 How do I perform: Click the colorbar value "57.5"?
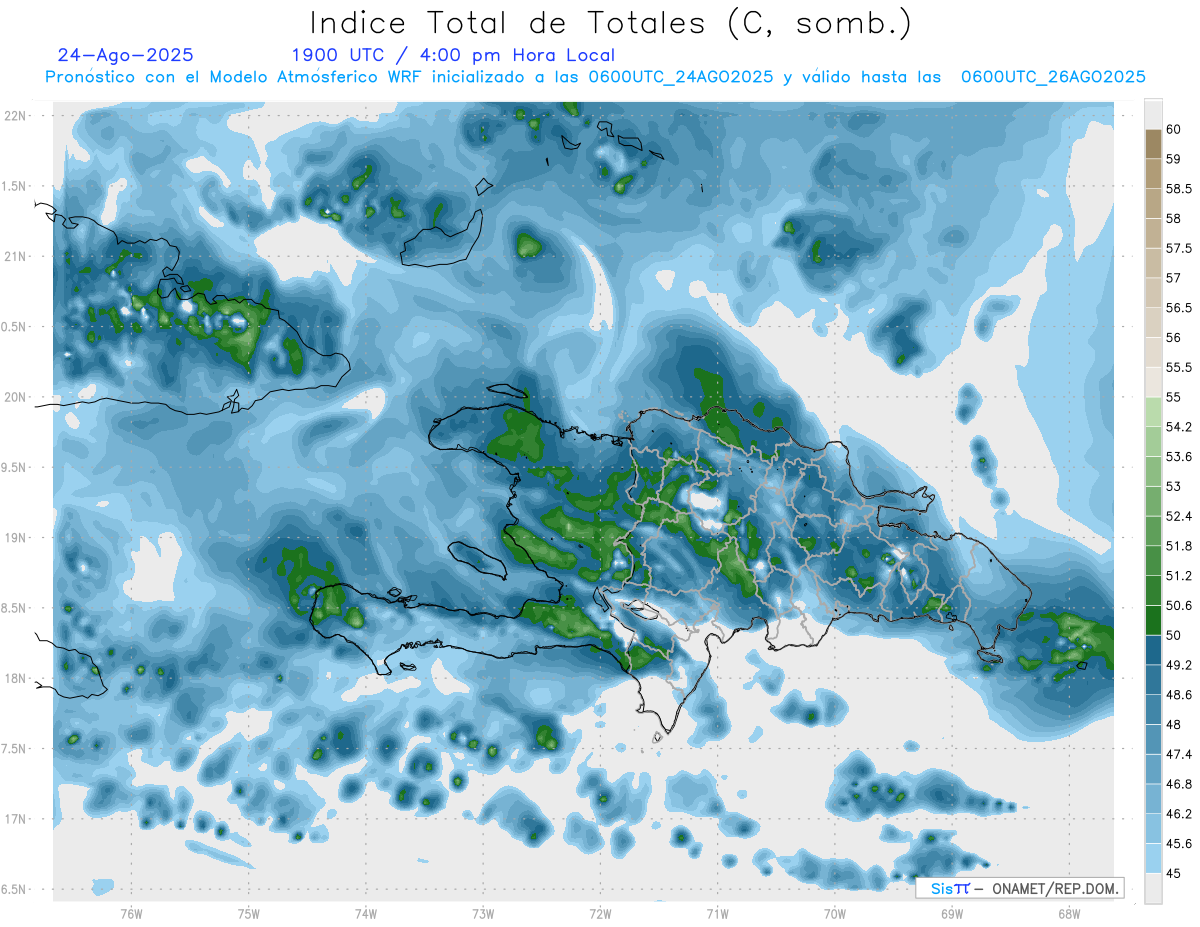coord(1178,248)
